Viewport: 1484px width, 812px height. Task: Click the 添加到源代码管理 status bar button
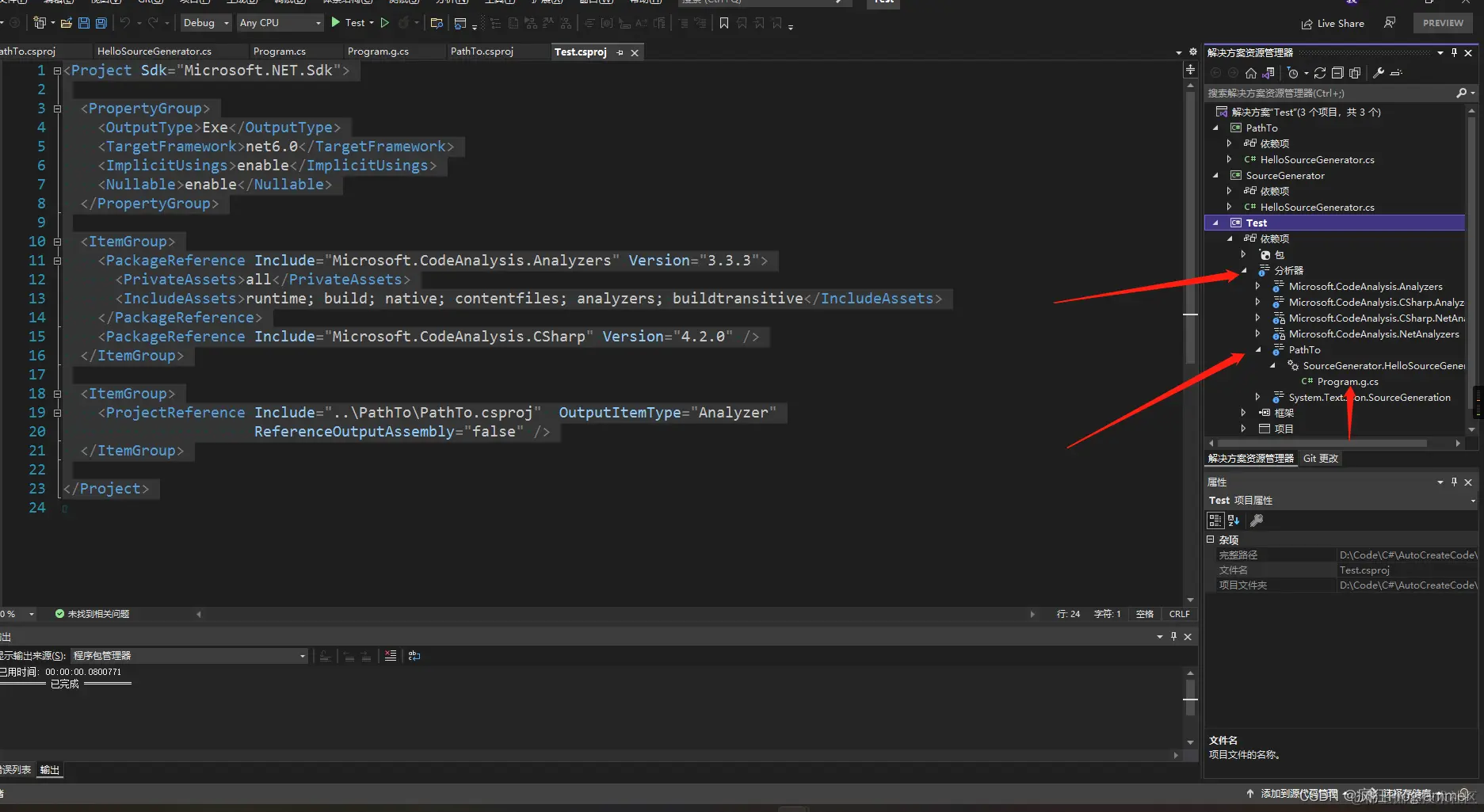(x=1299, y=794)
